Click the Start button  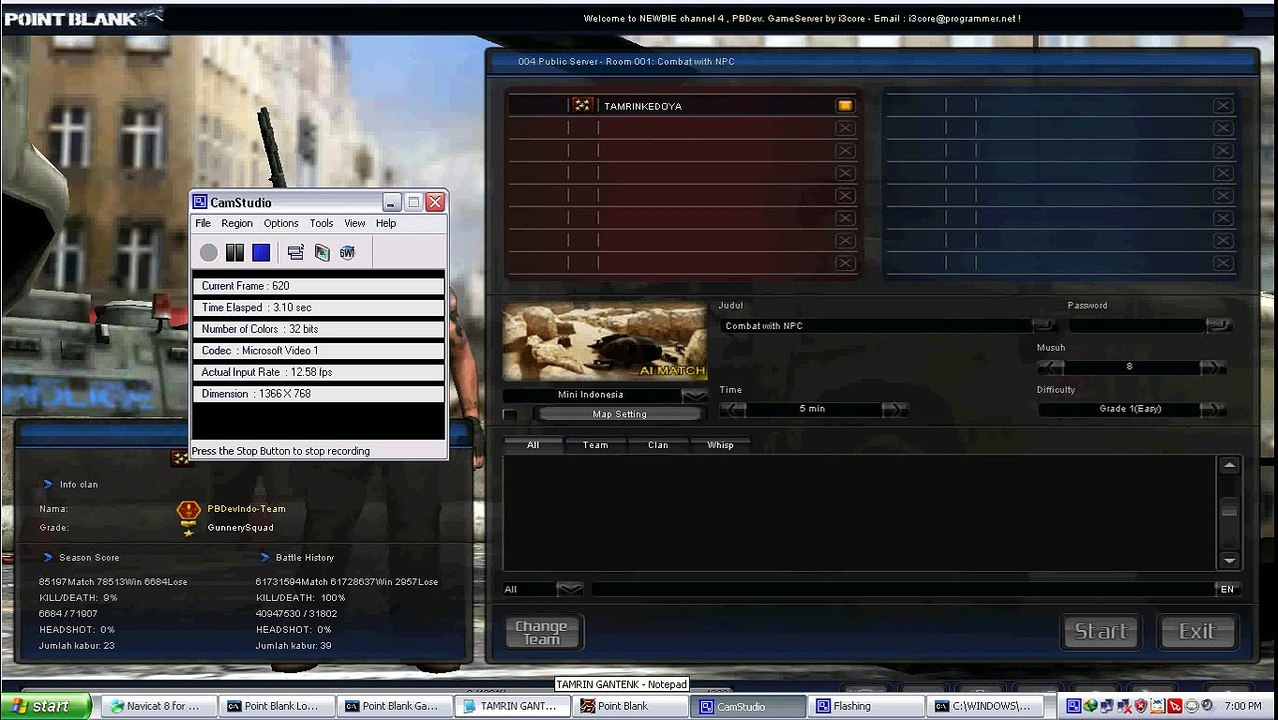point(1100,632)
